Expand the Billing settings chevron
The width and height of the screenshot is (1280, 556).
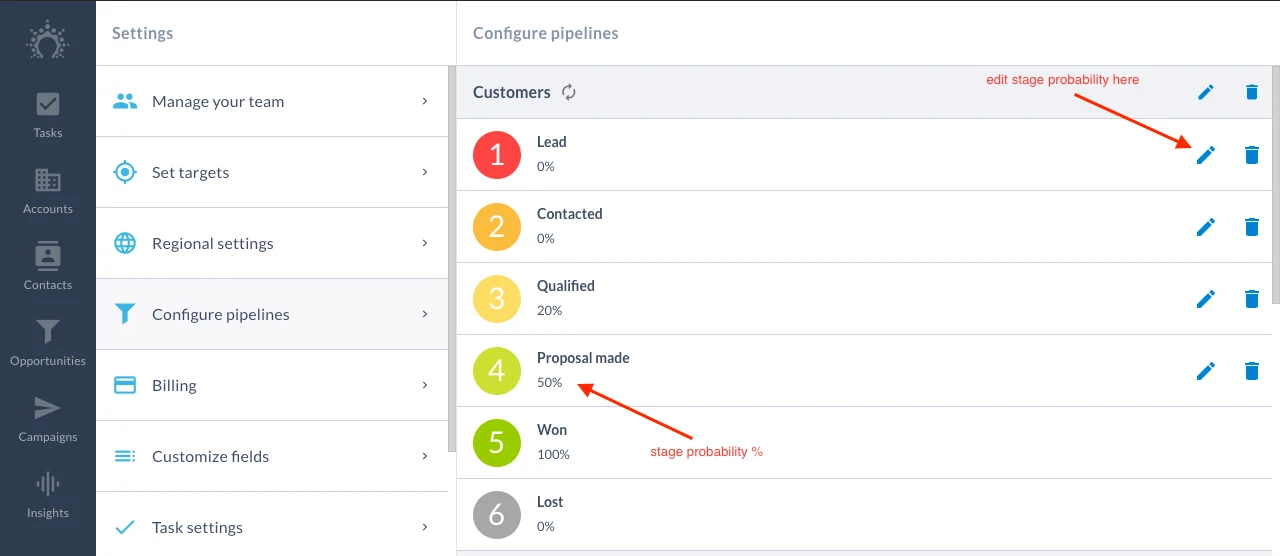pyautogui.click(x=425, y=385)
